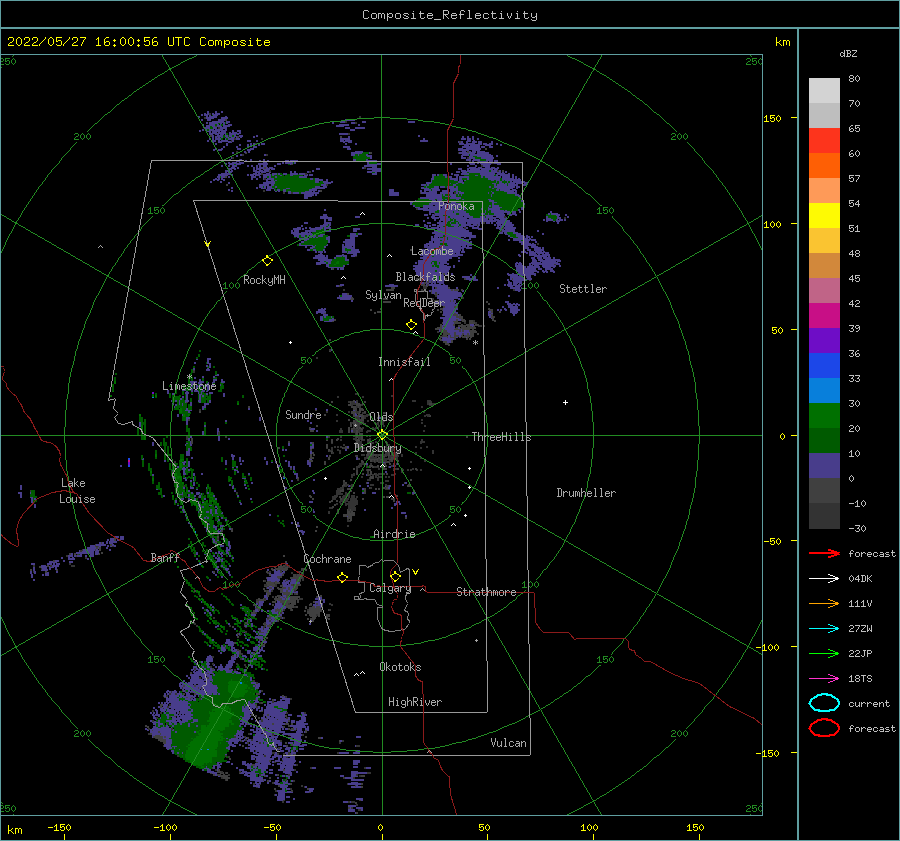Click the 'Stettler' map label

[x=583, y=289]
